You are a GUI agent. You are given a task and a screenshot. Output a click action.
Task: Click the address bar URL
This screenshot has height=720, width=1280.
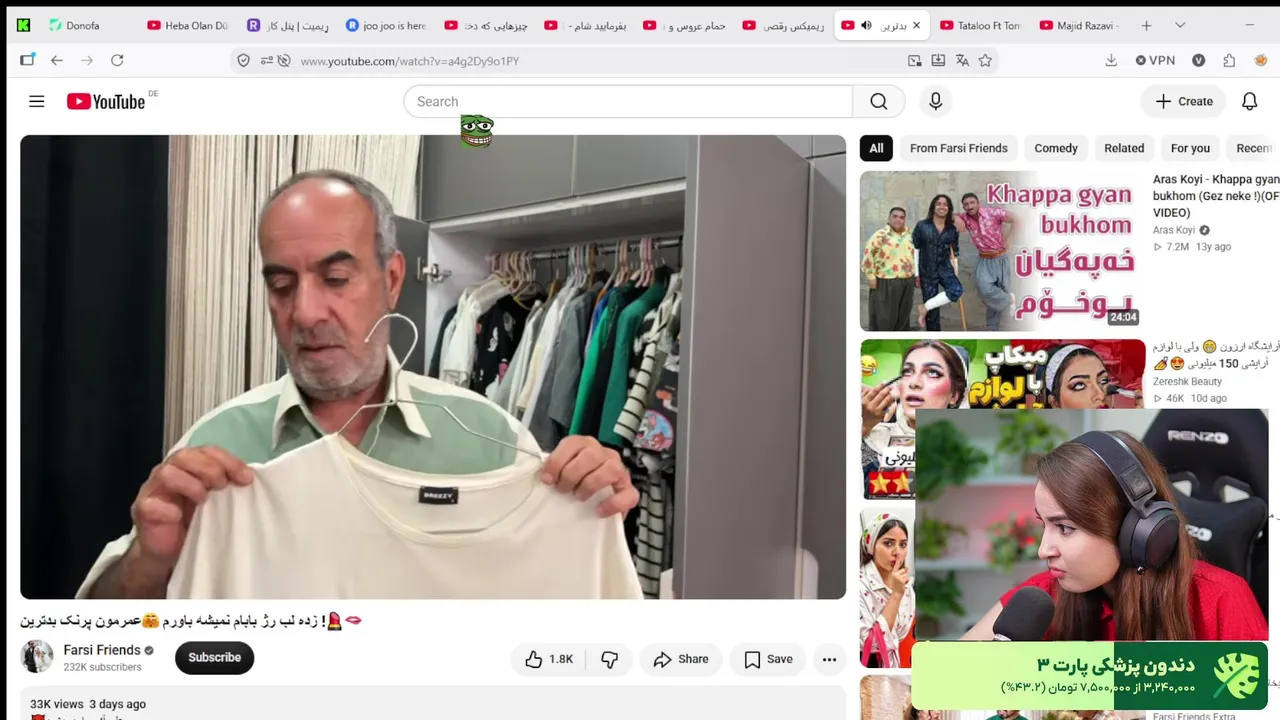(x=409, y=61)
